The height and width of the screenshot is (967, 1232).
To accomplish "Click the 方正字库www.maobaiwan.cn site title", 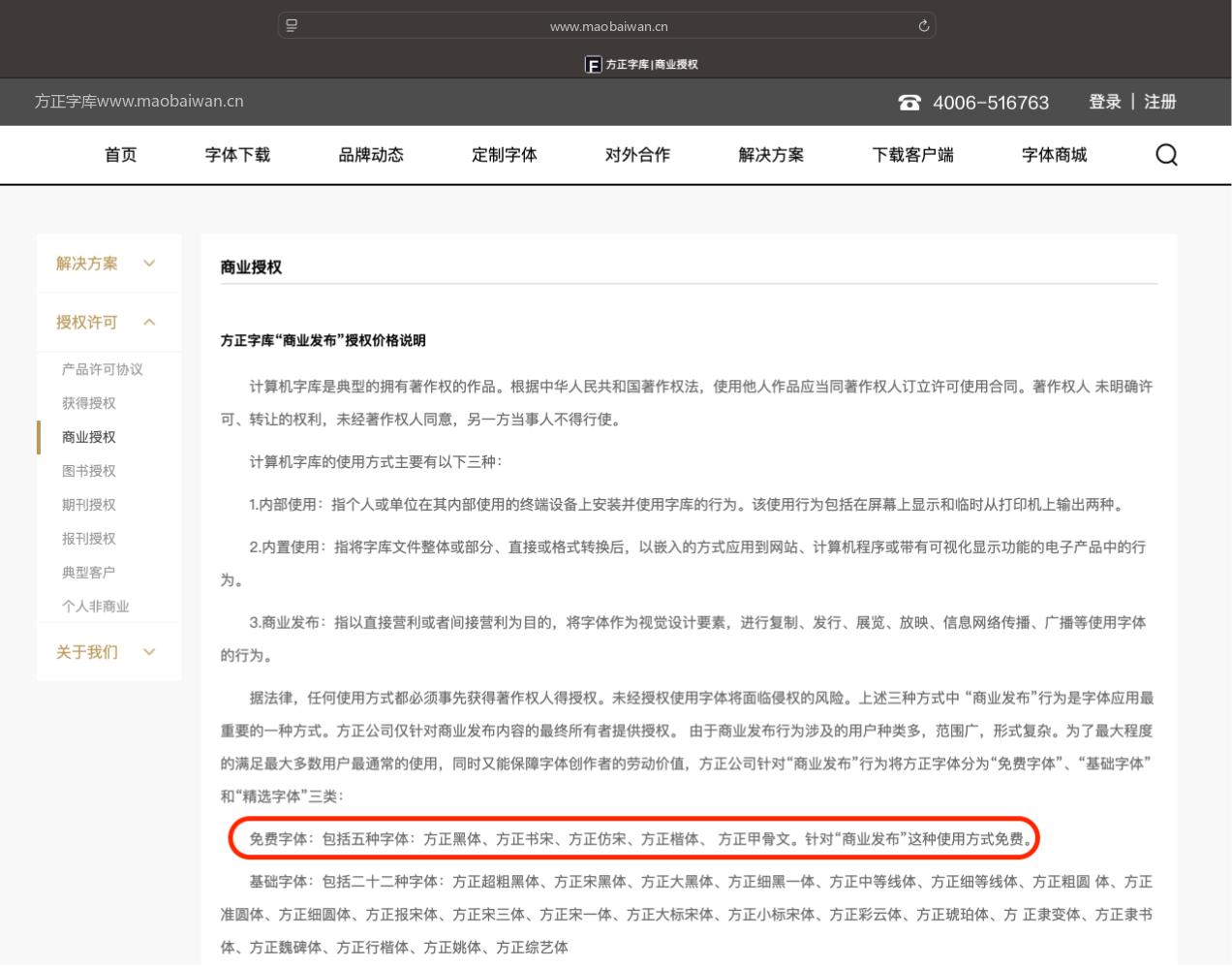I will tap(139, 101).
